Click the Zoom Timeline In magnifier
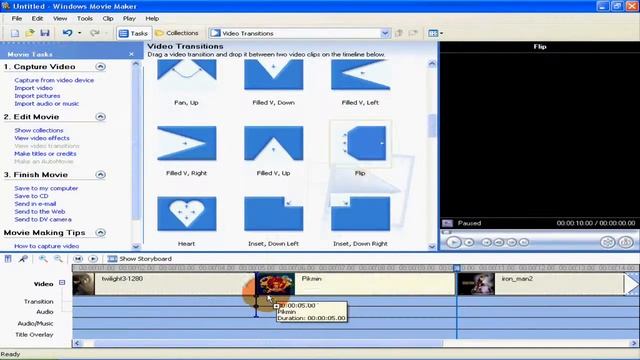 43,259
